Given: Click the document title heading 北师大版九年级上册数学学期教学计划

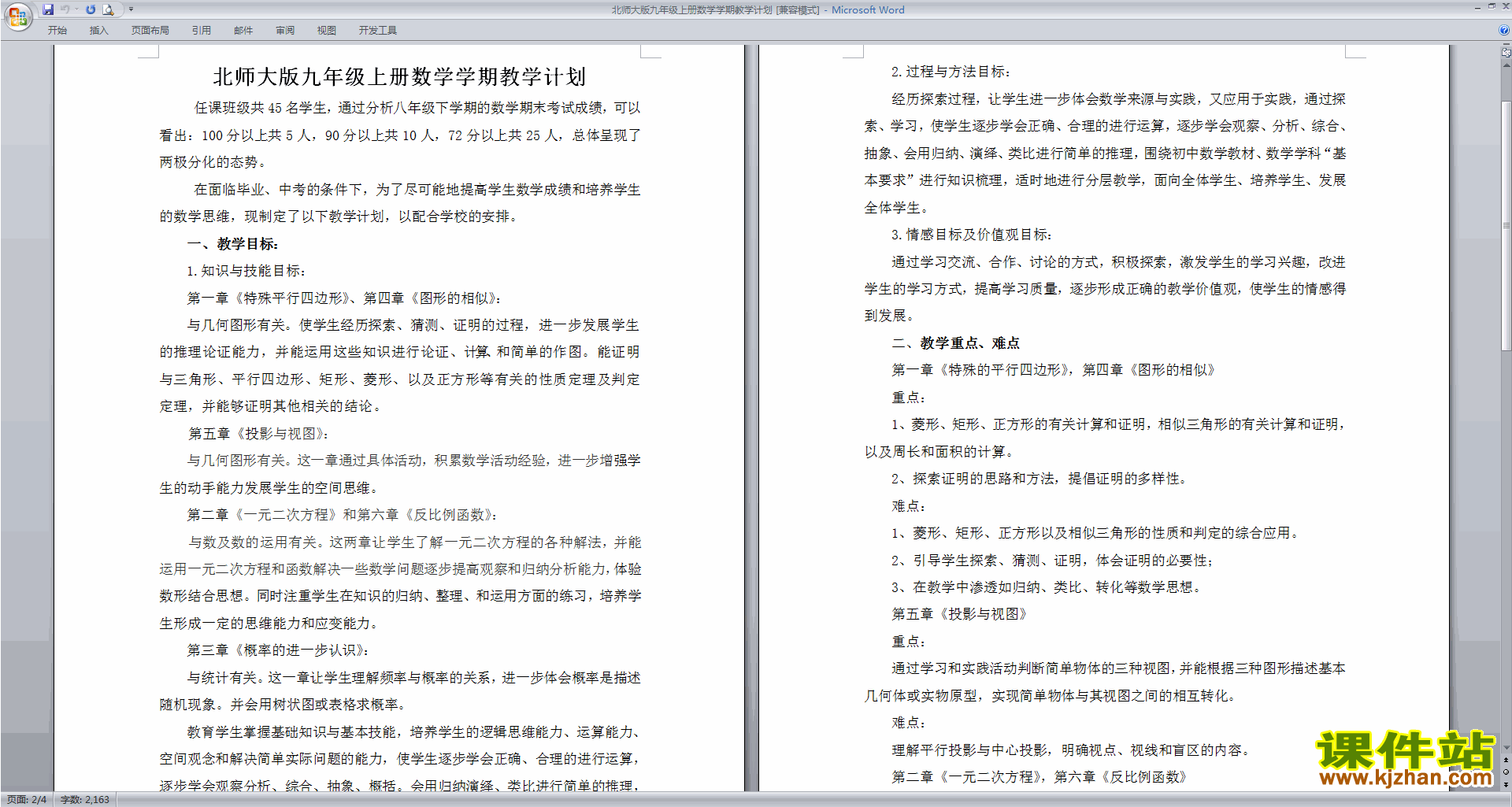Looking at the screenshot, I should pyautogui.click(x=399, y=76).
